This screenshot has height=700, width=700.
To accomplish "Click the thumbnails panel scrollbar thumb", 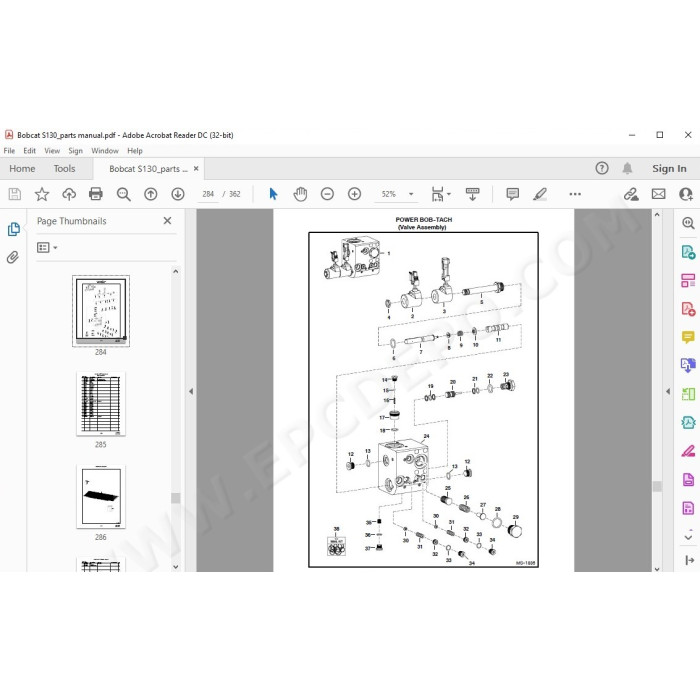I will tap(176, 498).
